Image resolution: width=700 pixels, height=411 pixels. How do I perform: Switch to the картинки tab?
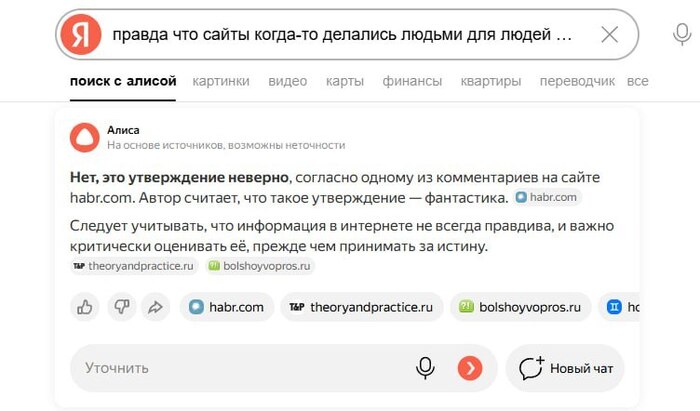[x=222, y=81]
